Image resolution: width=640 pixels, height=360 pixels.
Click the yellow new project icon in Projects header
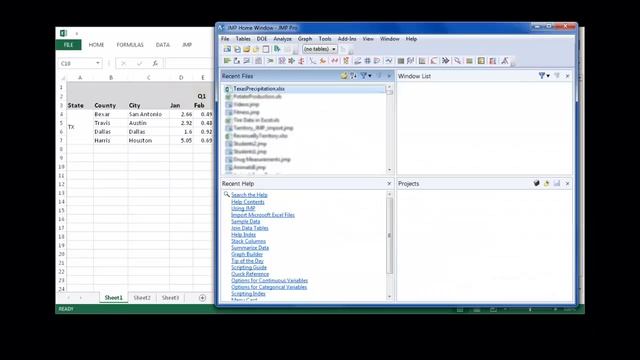(547, 184)
